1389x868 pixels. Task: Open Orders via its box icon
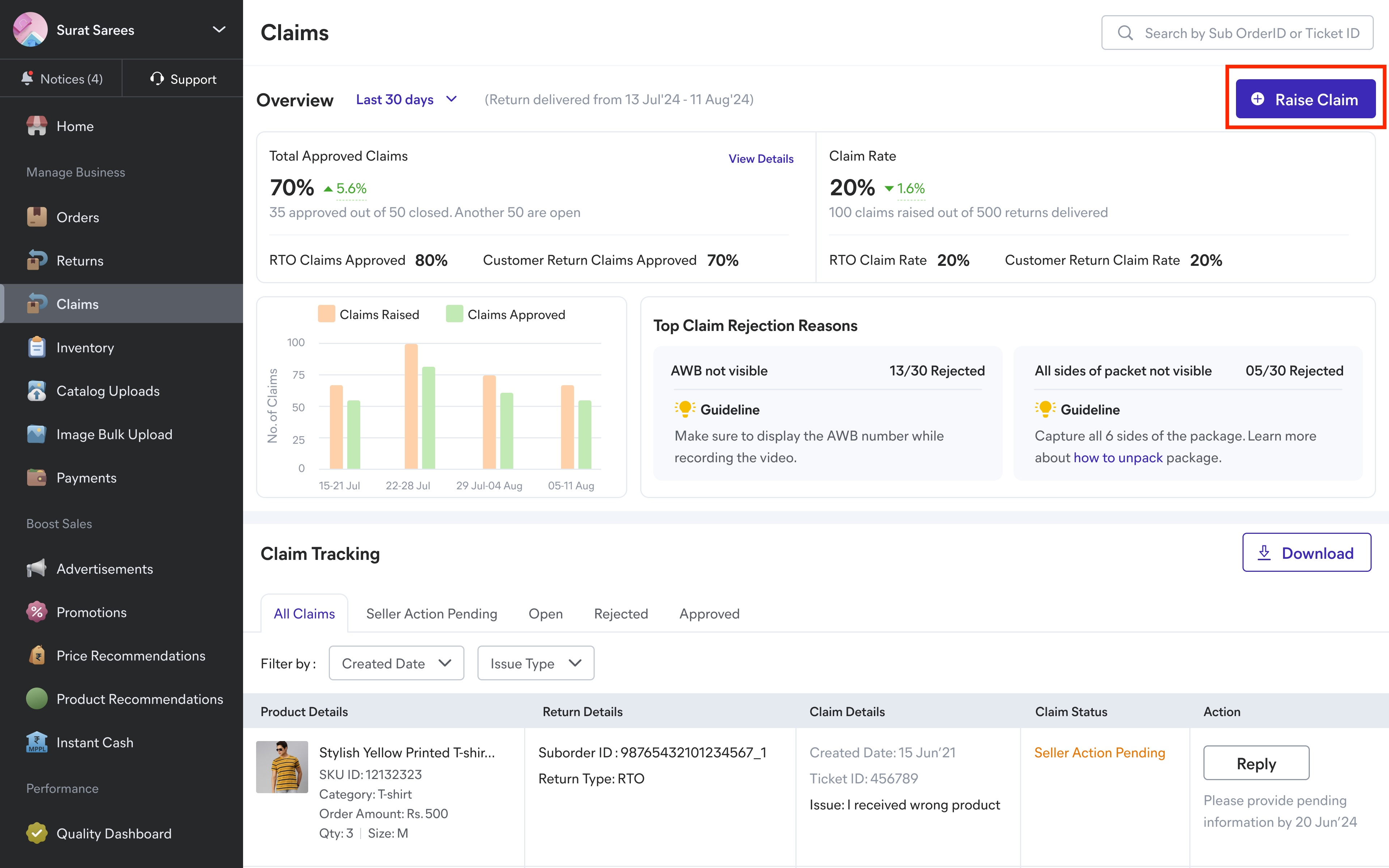coord(37,217)
